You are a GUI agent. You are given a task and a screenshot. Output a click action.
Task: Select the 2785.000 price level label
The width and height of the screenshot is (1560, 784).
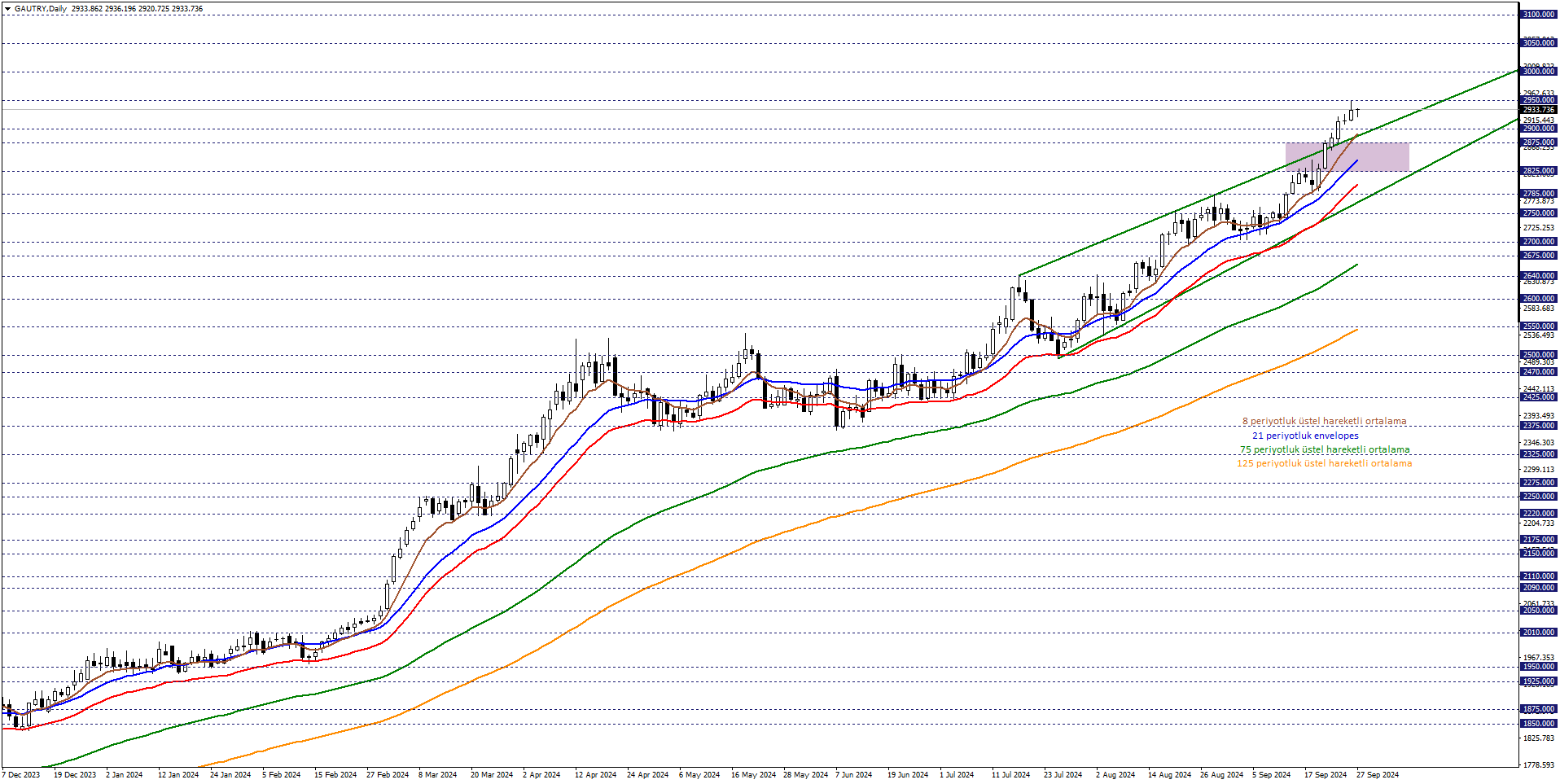click(1539, 194)
